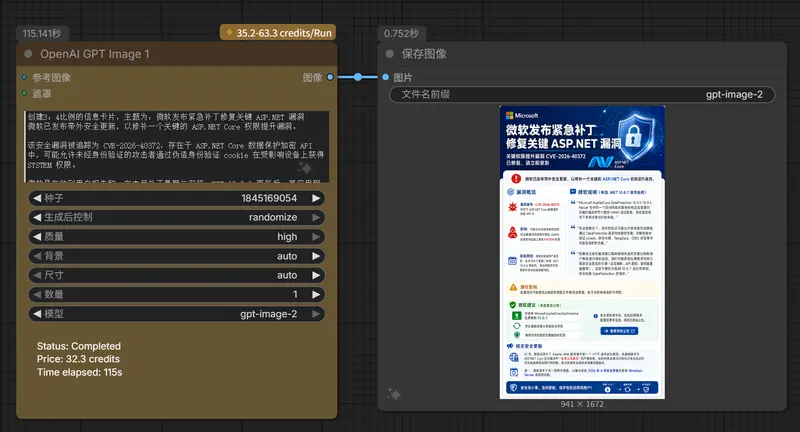Open the gpt-image-2 model list
Screen dimensions: 800x432
[268, 314]
